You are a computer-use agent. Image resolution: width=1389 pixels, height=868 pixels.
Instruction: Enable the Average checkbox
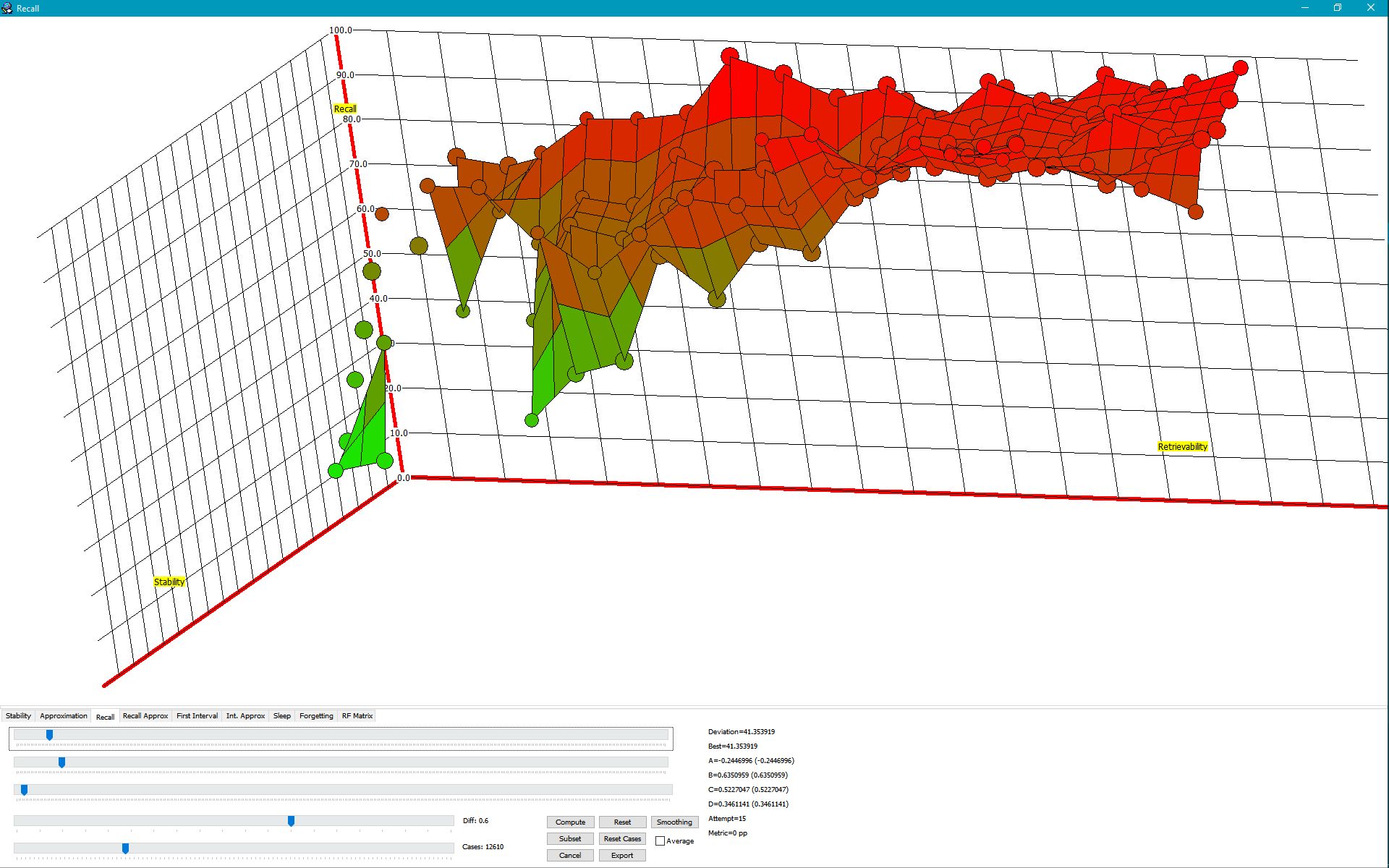(660, 841)
